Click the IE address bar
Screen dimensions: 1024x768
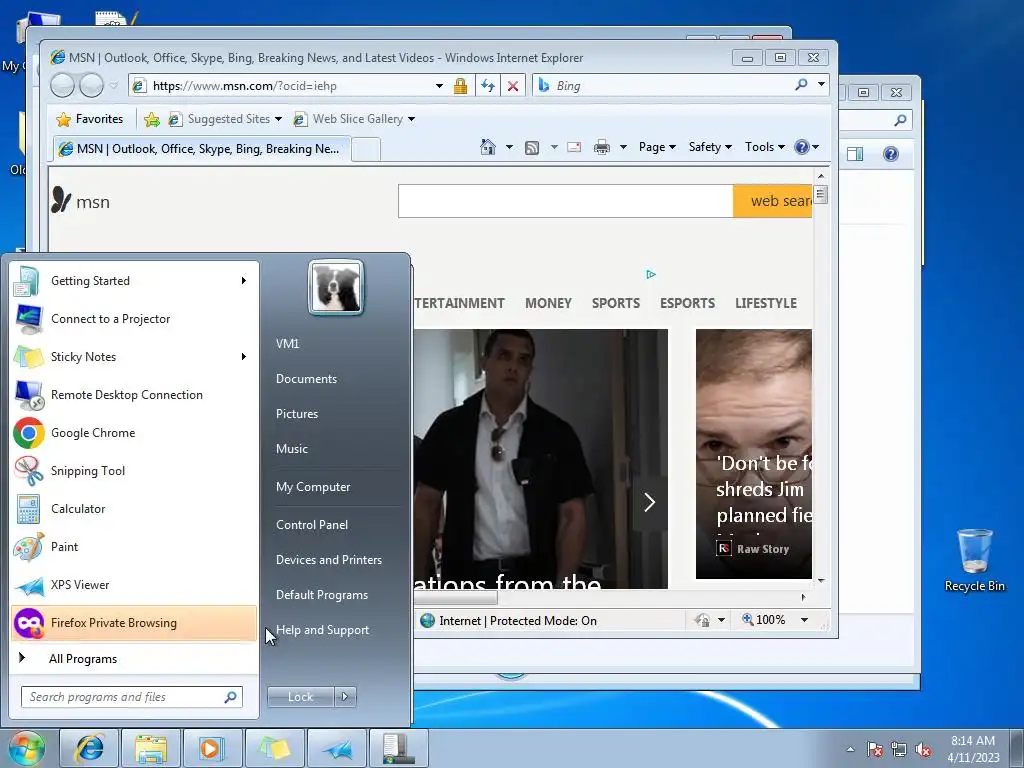tap(292, 86)
